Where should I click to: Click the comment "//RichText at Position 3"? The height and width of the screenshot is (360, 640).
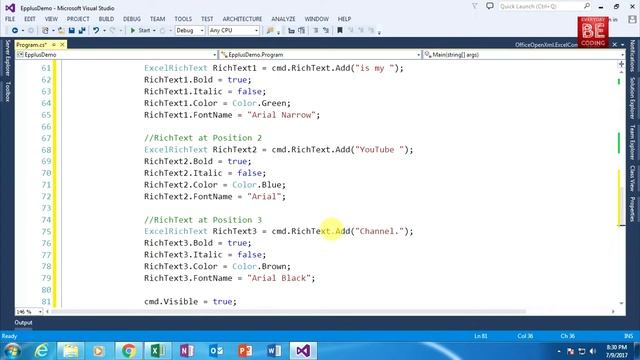pos(203,220)
